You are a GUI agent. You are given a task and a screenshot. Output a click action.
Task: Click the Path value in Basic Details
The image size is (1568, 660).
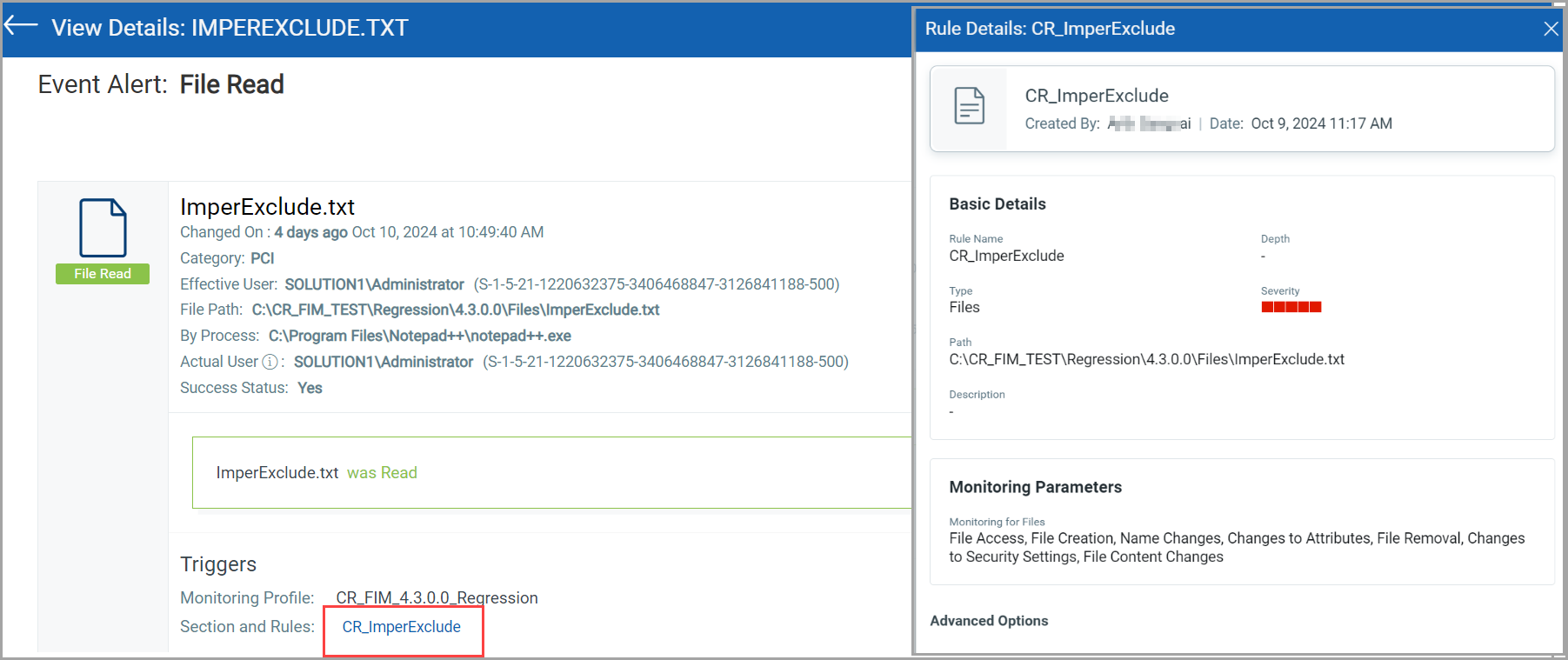[x=1147, y=359]
